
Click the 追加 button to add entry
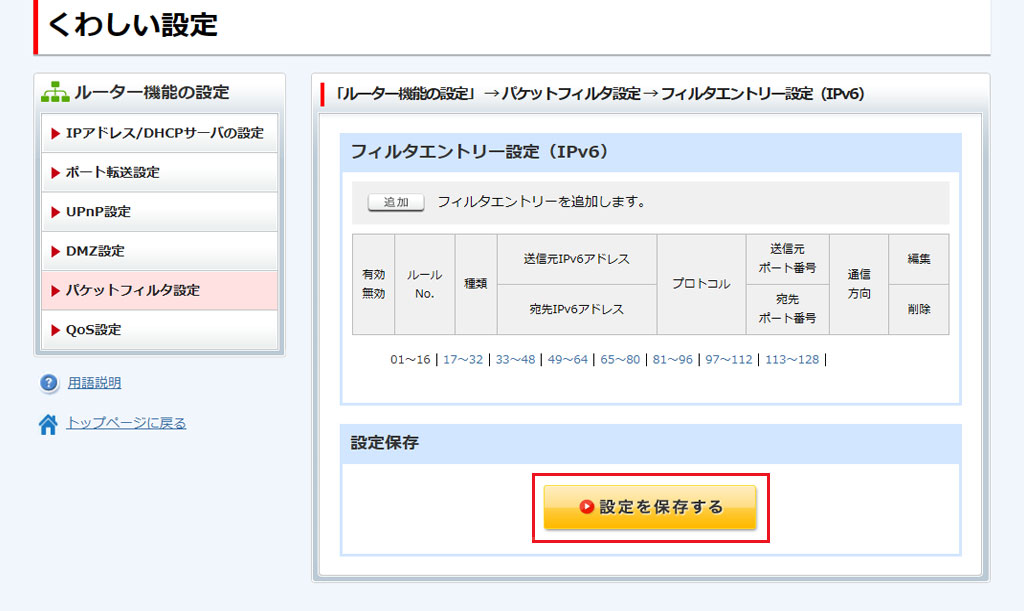(396, 202)
